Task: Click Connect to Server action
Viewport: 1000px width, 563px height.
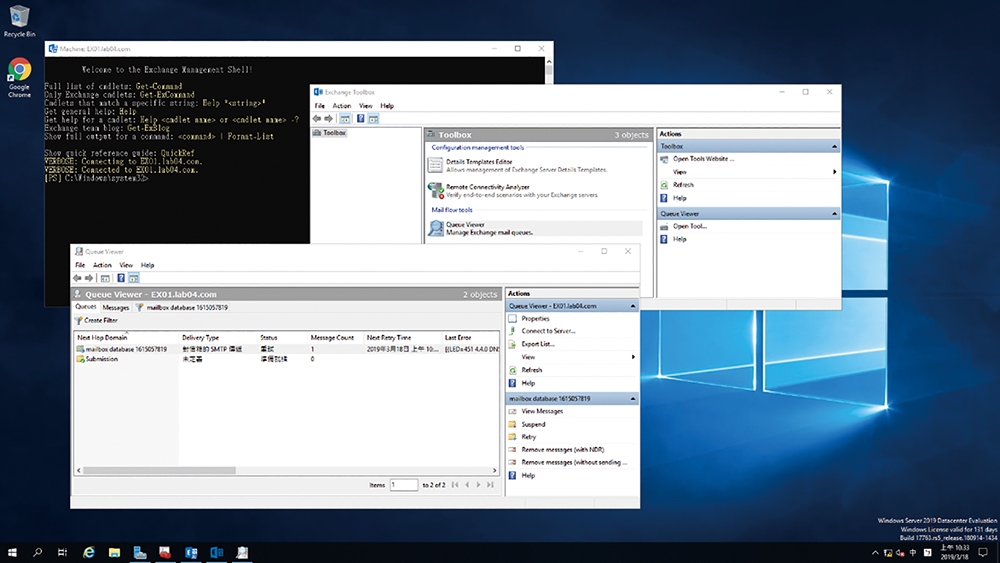Action: (x=548, y=331)
